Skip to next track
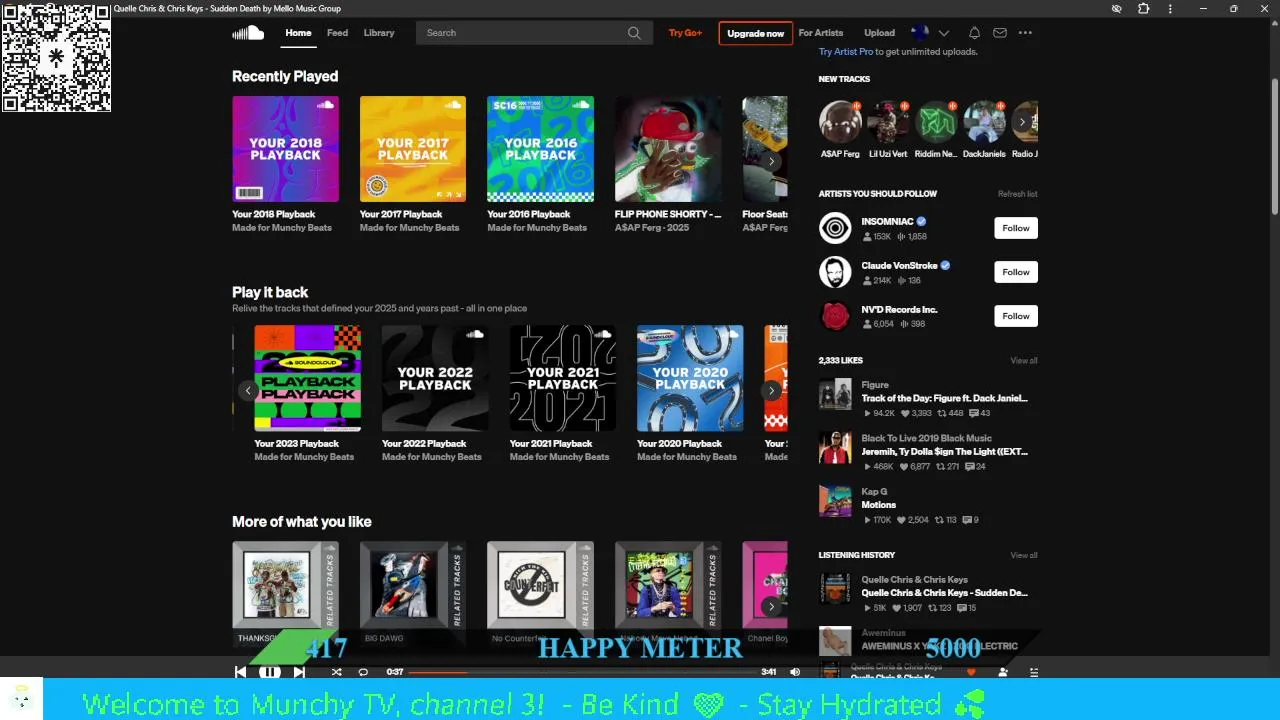The width and height of the screenshot is (1280, 720). point(299,672)
